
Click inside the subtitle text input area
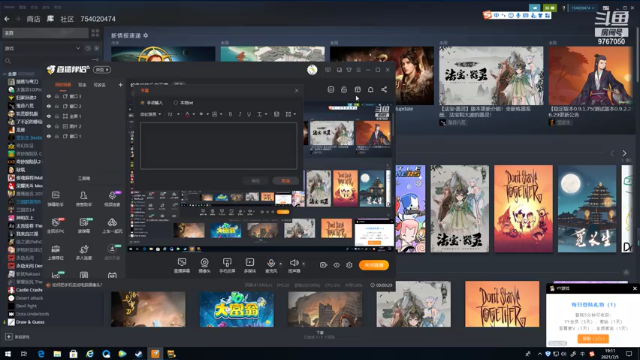218,146
